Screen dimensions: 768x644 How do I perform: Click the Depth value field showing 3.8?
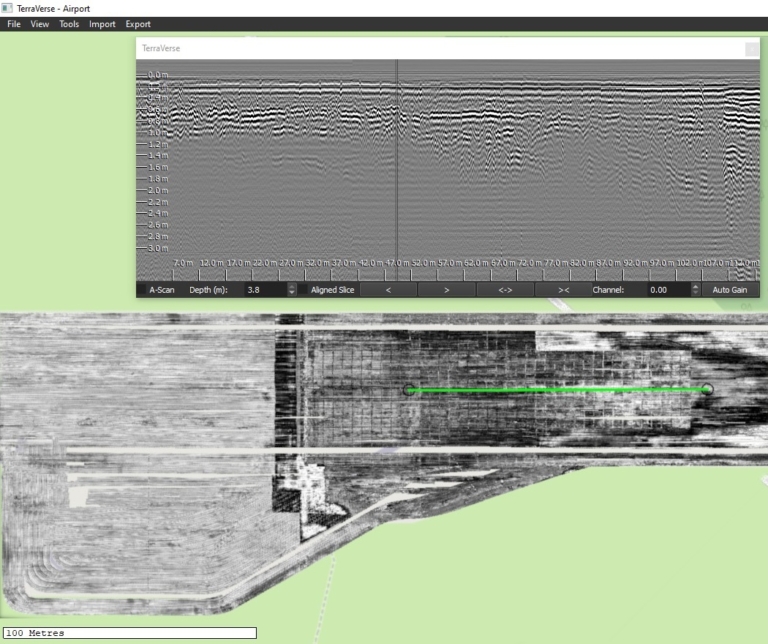(262, 289)
